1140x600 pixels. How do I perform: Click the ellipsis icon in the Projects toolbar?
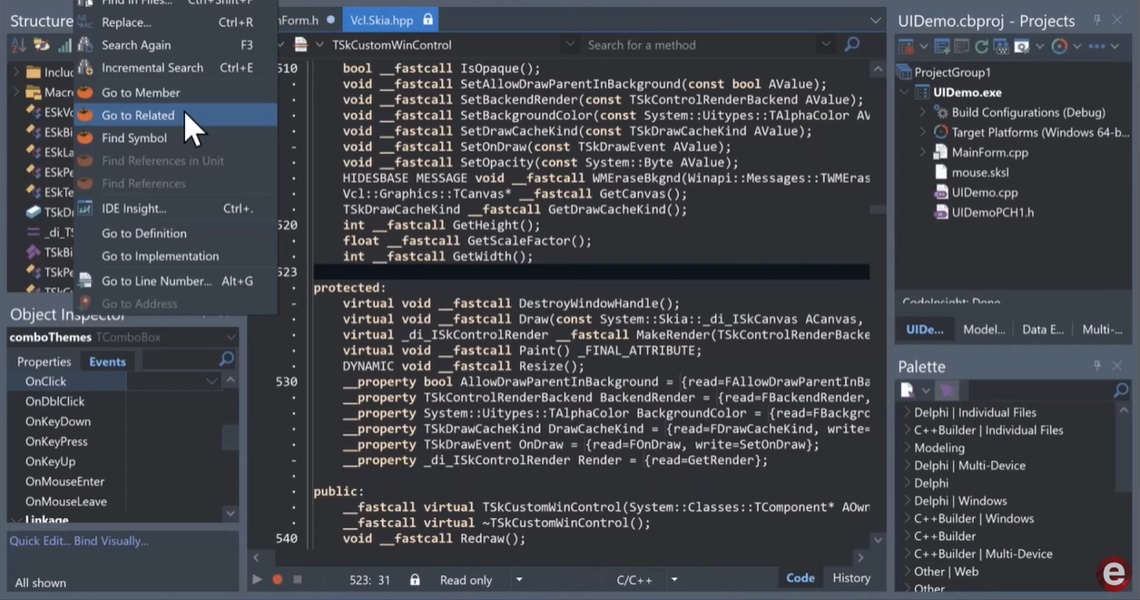[x=1097, y=47]
